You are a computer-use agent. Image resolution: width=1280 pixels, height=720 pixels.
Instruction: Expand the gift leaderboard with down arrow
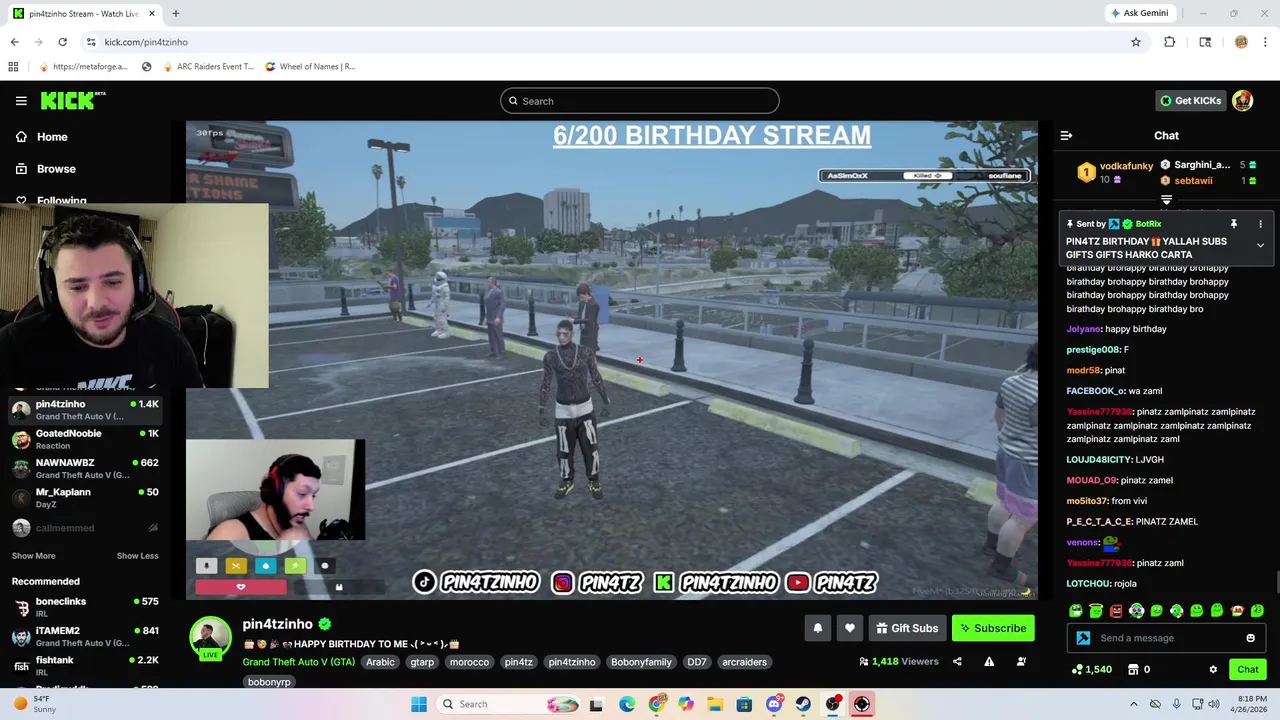(x=1166, y=200)
